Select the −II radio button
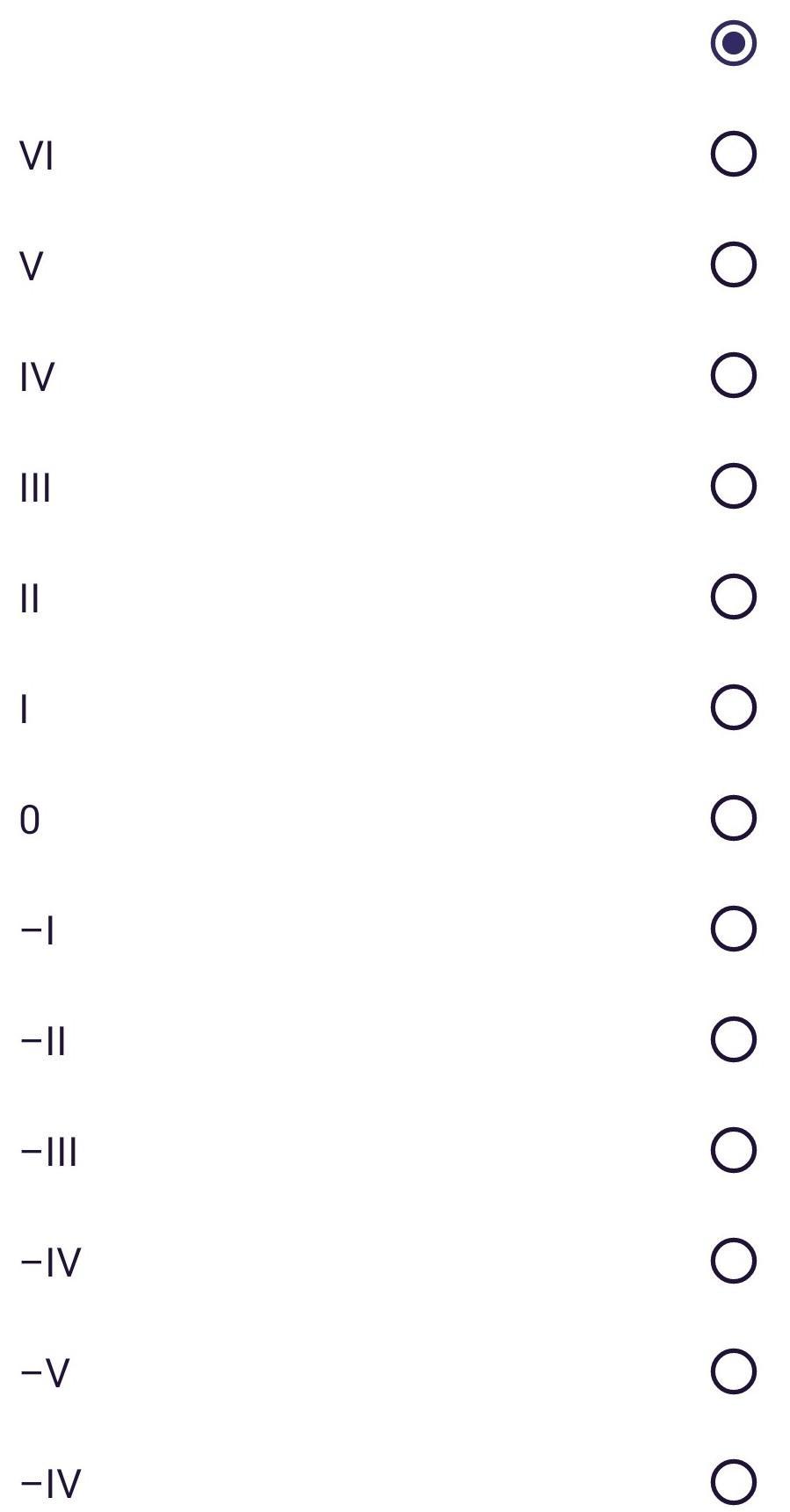Screen dimensions: 790x1512 (x=733, y=1040)
